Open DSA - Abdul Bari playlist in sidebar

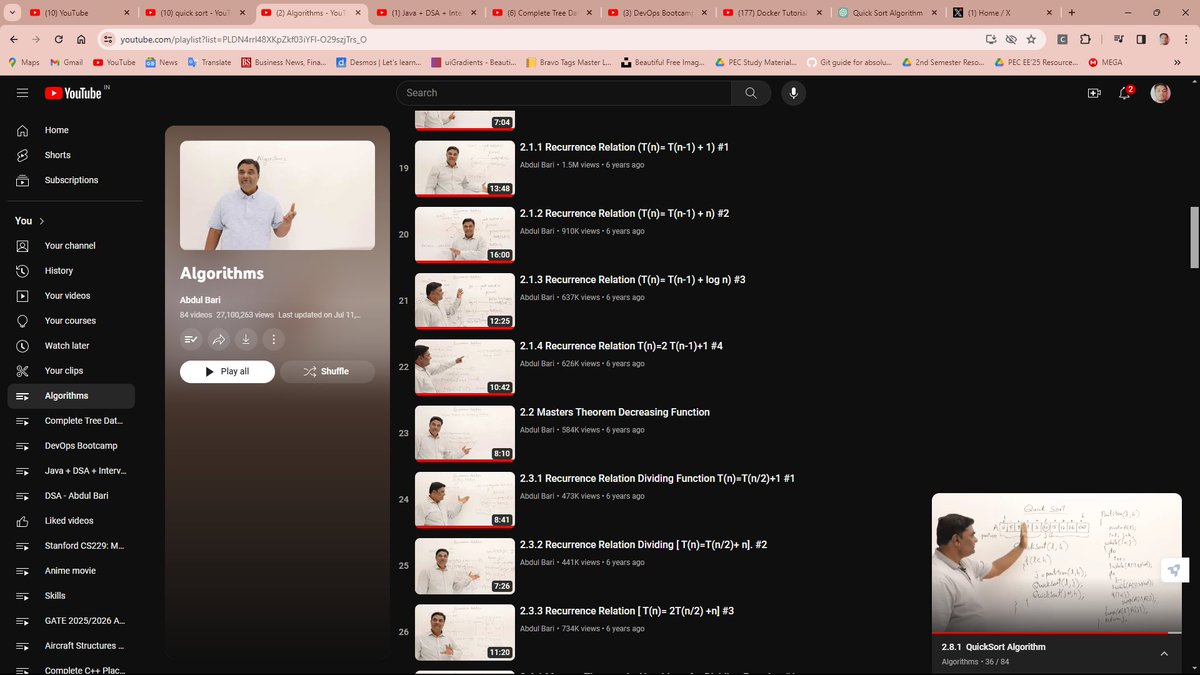pos(71,496)
